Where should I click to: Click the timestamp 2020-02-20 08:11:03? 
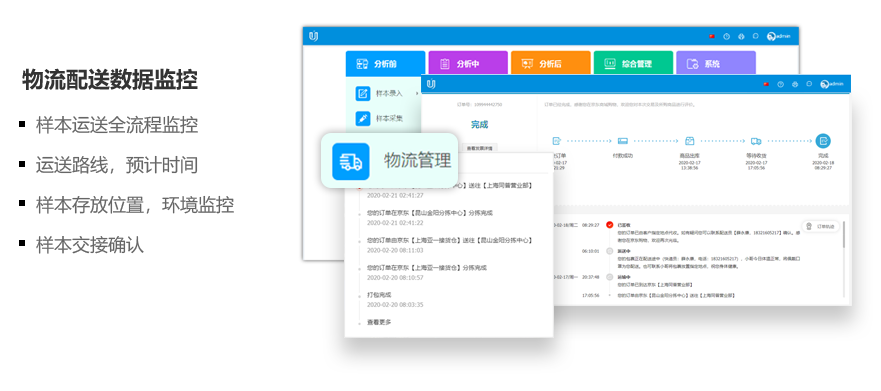pyautogui.click(x=395, y=250)
